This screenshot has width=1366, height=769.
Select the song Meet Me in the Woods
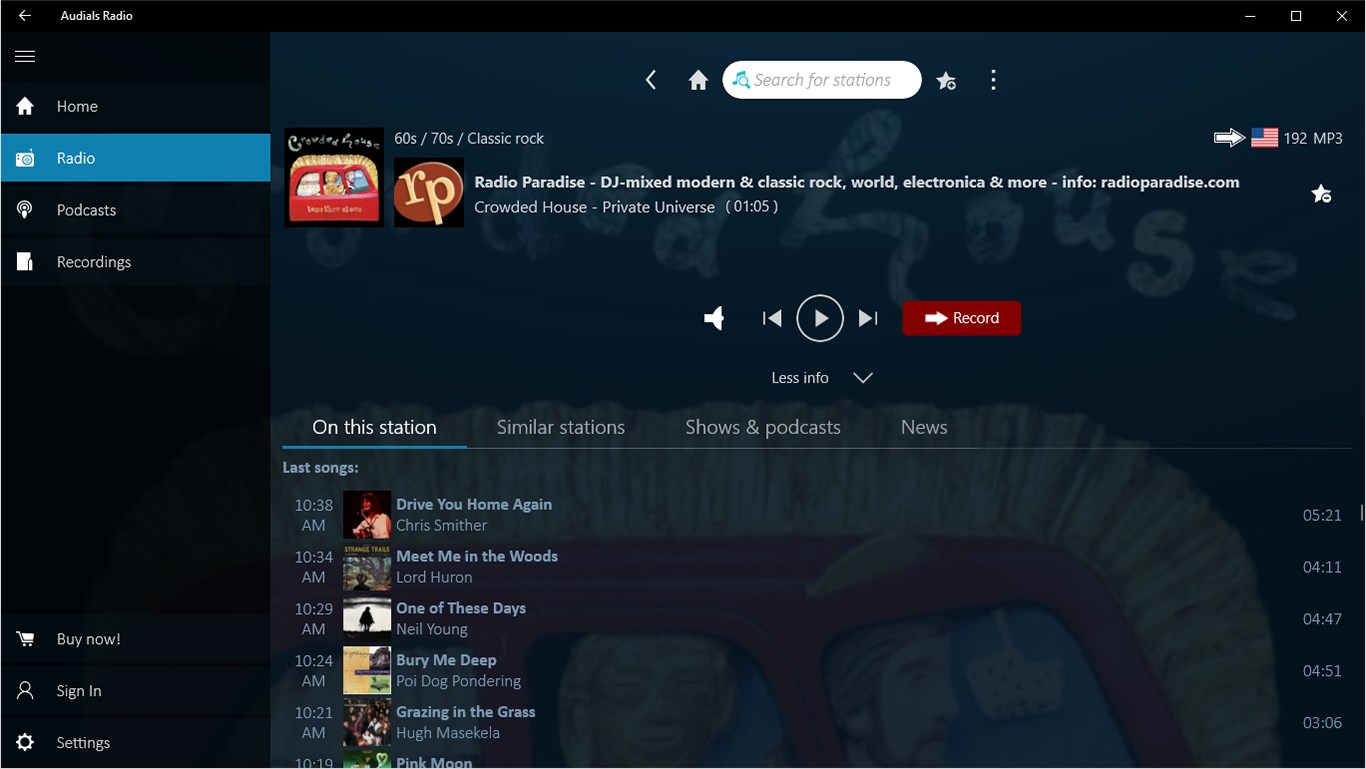click(x=477, y=556)
